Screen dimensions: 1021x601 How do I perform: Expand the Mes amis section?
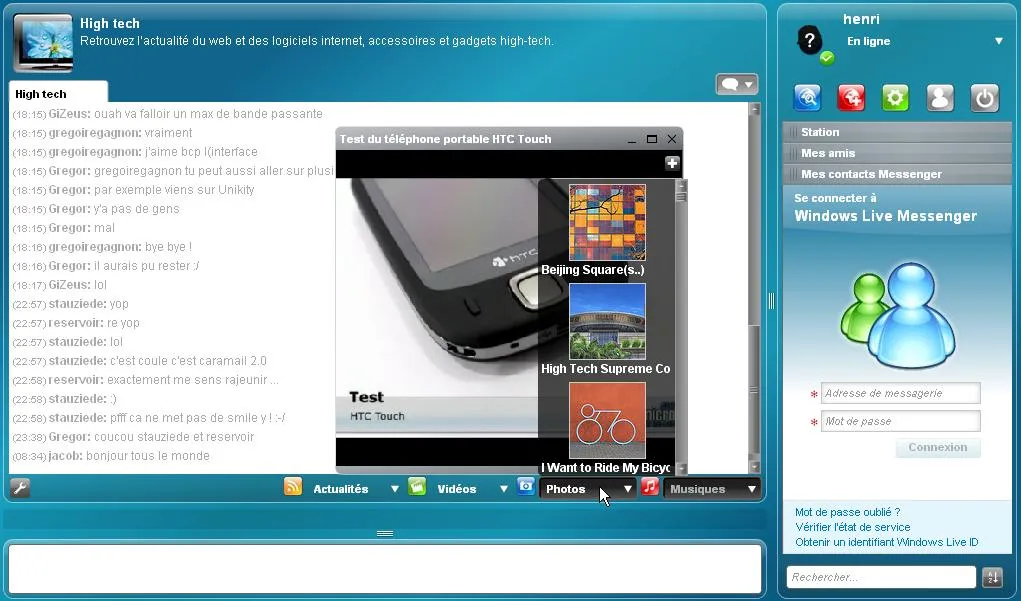pos(897,153)
